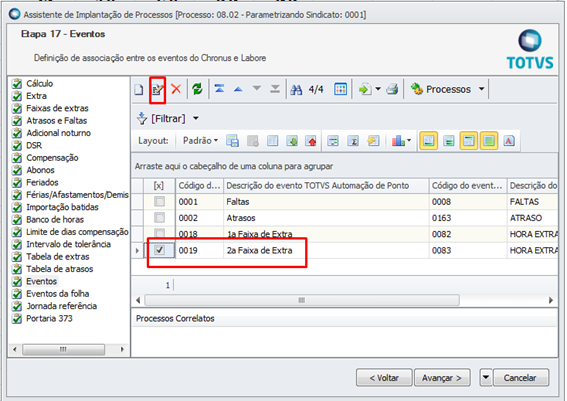
Task: Click the printer icon
Action: coord(392,89)
